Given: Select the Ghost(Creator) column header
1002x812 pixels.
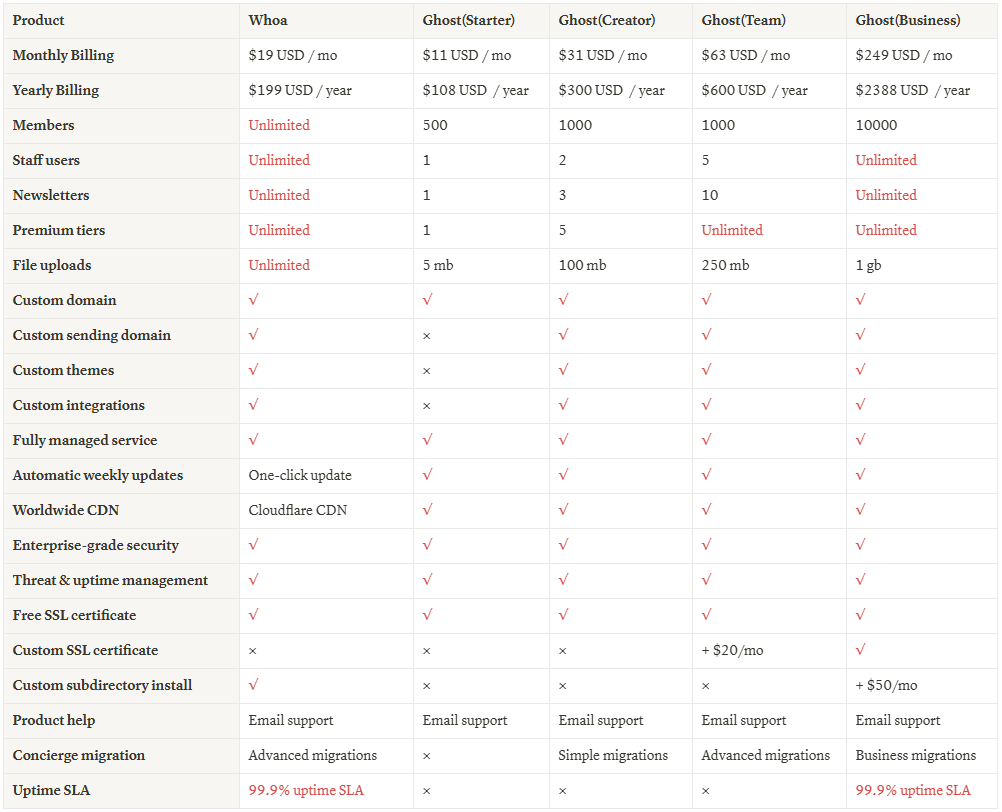Looking at the screenshot, I should (607, 20).
